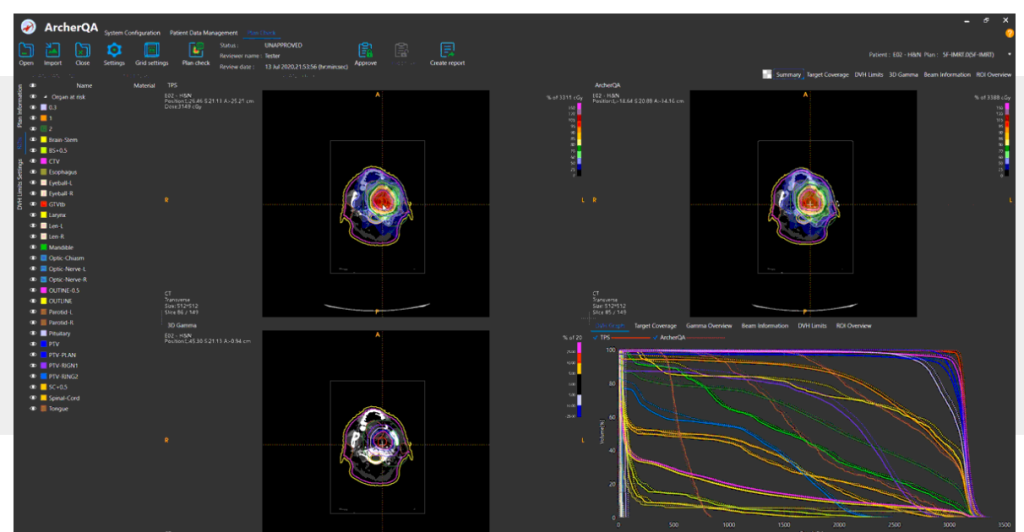This screenshot has height=532, width=1024.
Task: Click the Close plan folder icon
Action: click(82, 50)
